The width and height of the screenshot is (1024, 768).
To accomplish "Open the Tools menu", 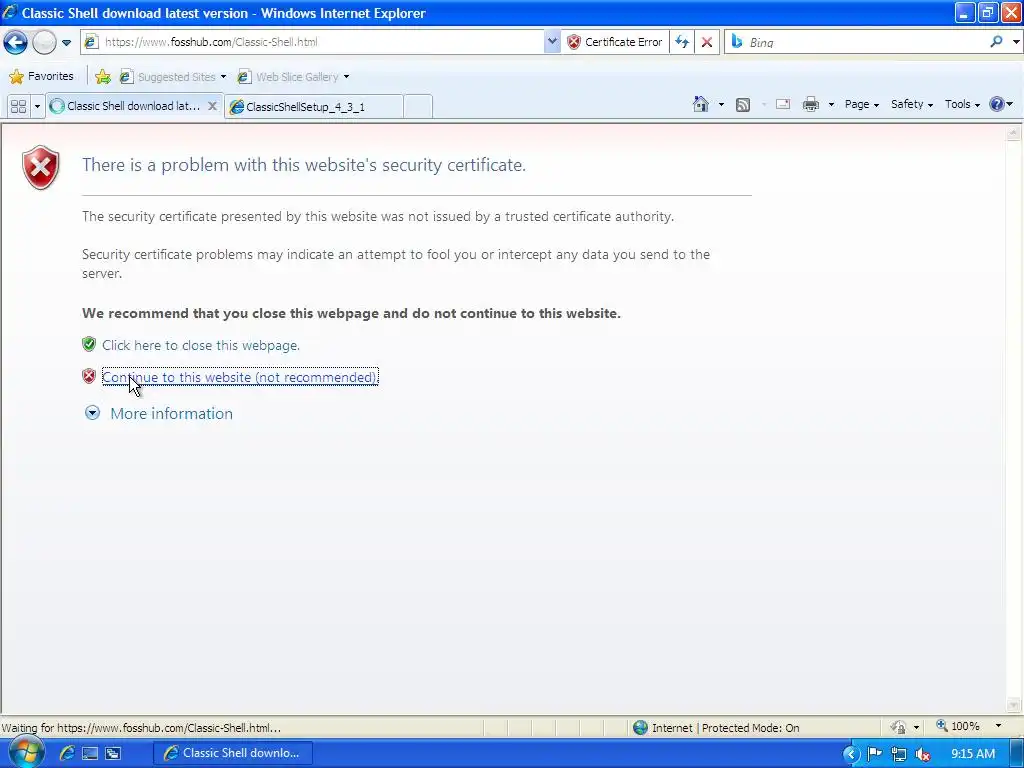I will 962,104.
